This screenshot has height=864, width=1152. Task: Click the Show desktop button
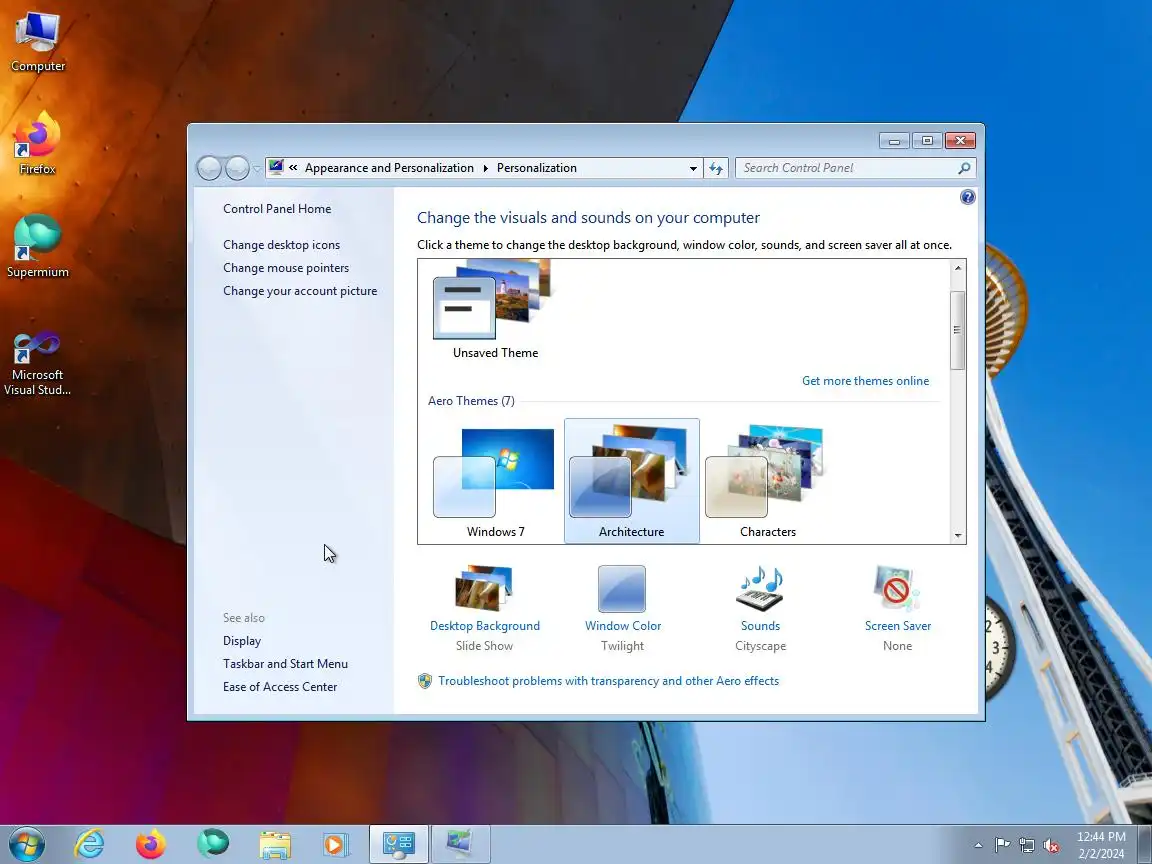(1145, 844)
